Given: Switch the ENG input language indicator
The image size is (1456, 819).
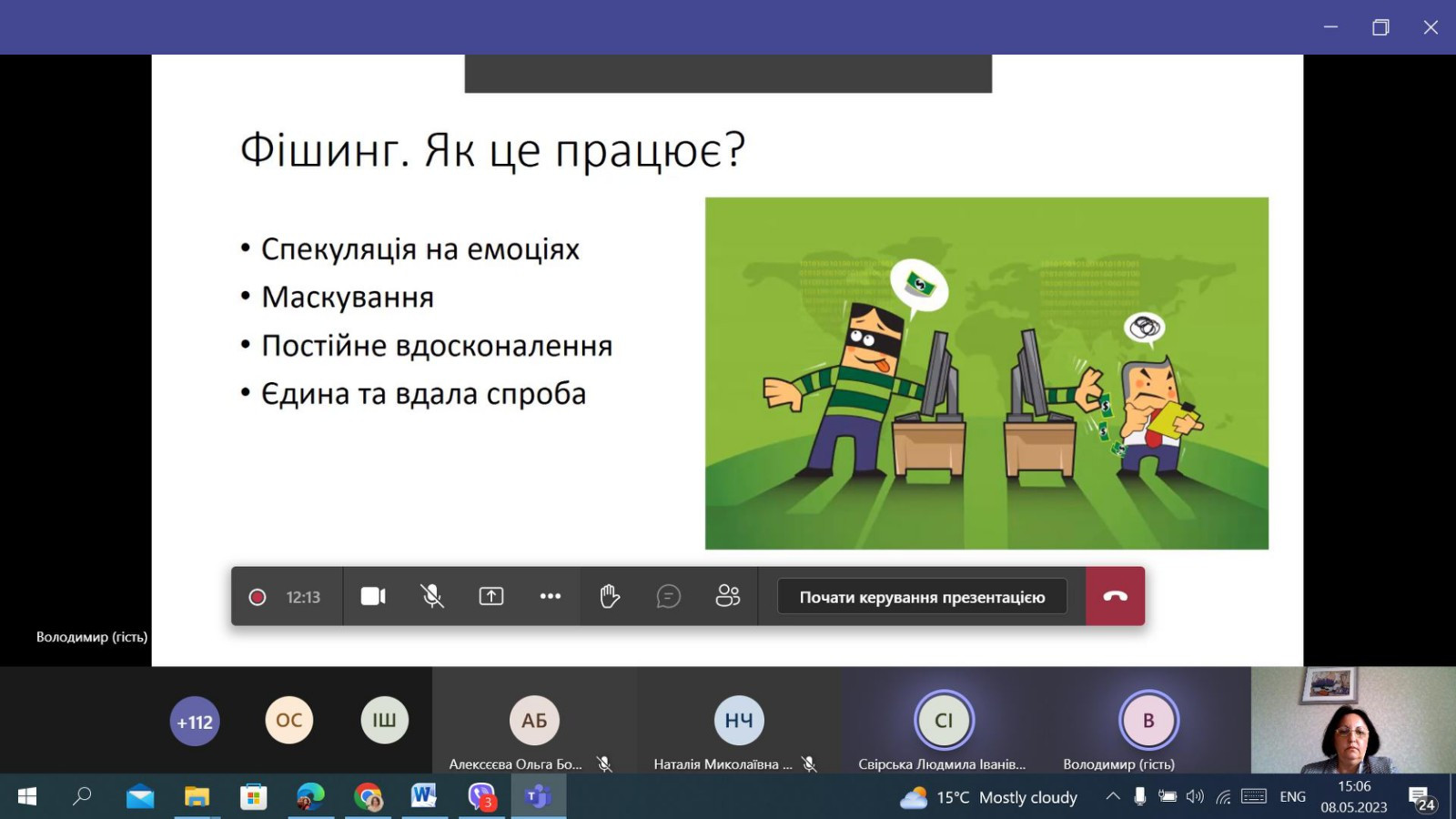Looking at the screenshot, I should (1292, 797).
